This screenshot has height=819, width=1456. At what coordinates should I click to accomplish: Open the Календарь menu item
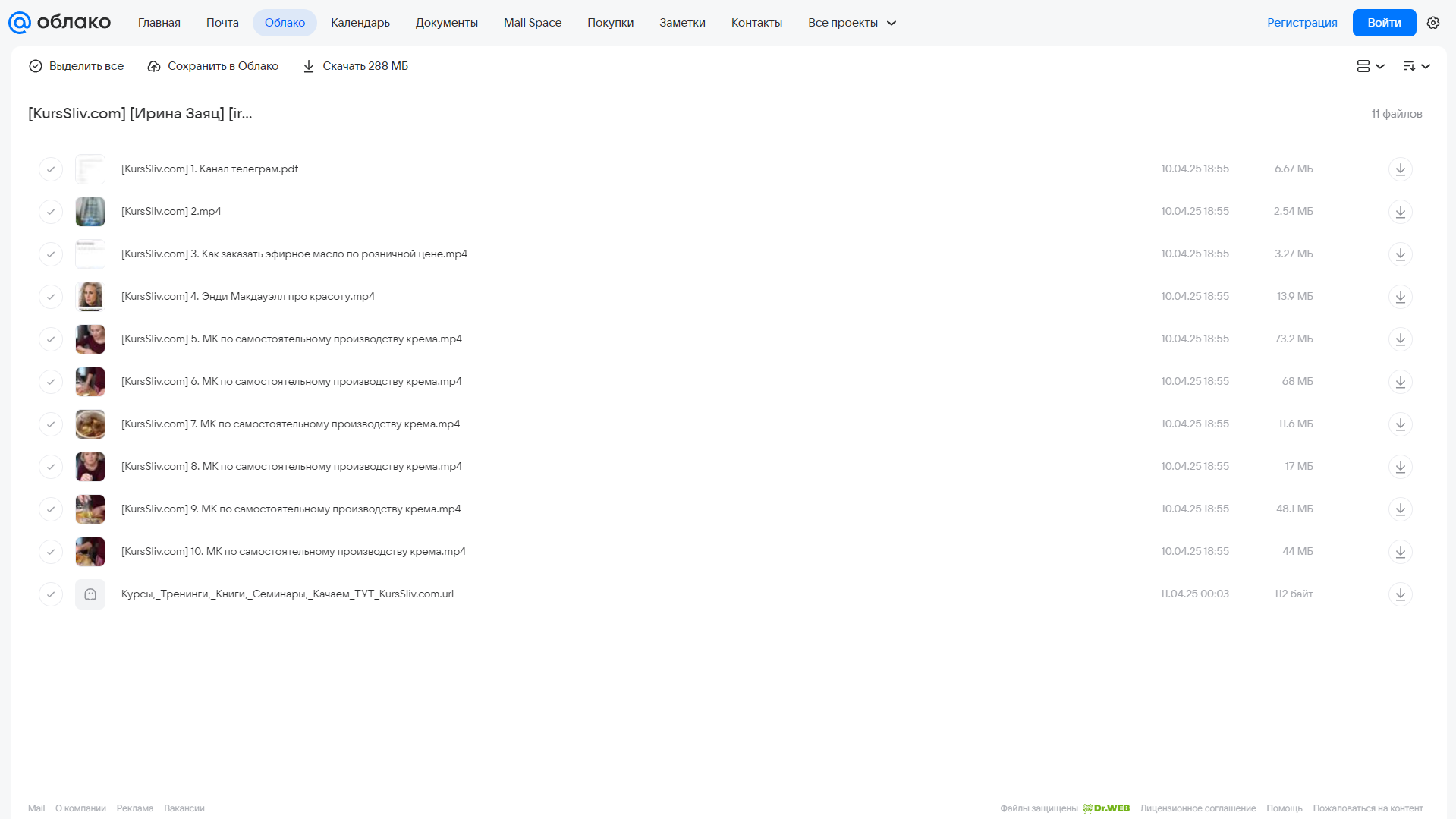pyautogui.click(x=360, y=23)
